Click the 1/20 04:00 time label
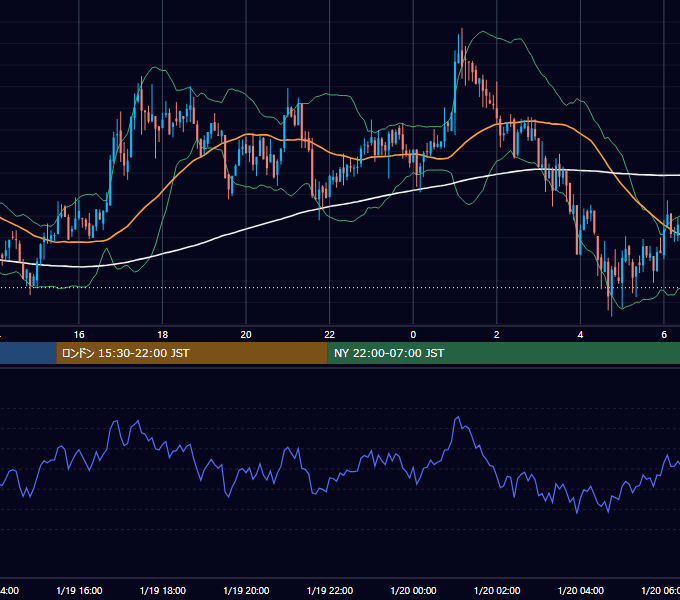The image size is (680, 600). tap(581, 590)
